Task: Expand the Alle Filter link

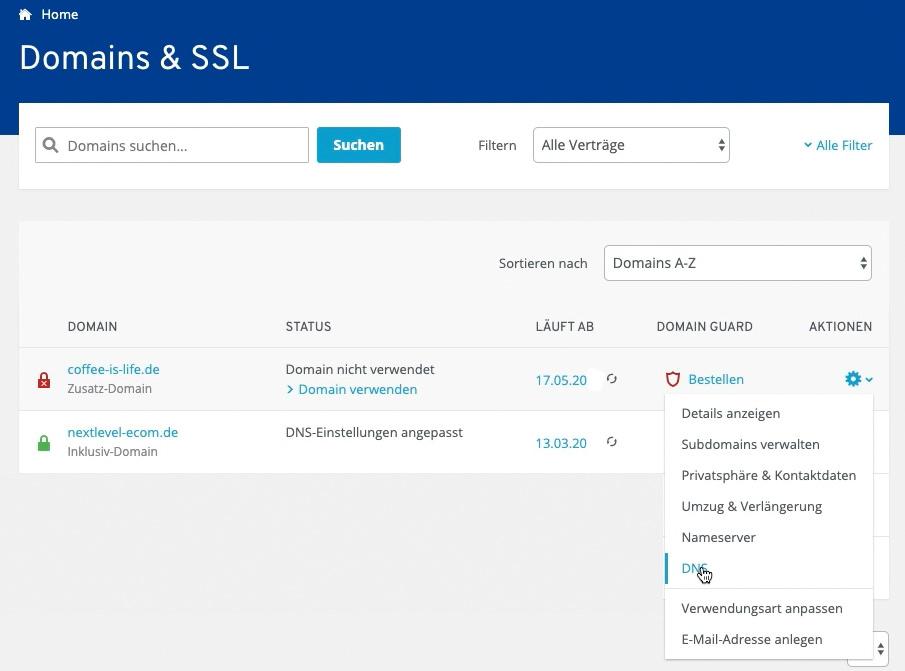Action: (838, 145)
